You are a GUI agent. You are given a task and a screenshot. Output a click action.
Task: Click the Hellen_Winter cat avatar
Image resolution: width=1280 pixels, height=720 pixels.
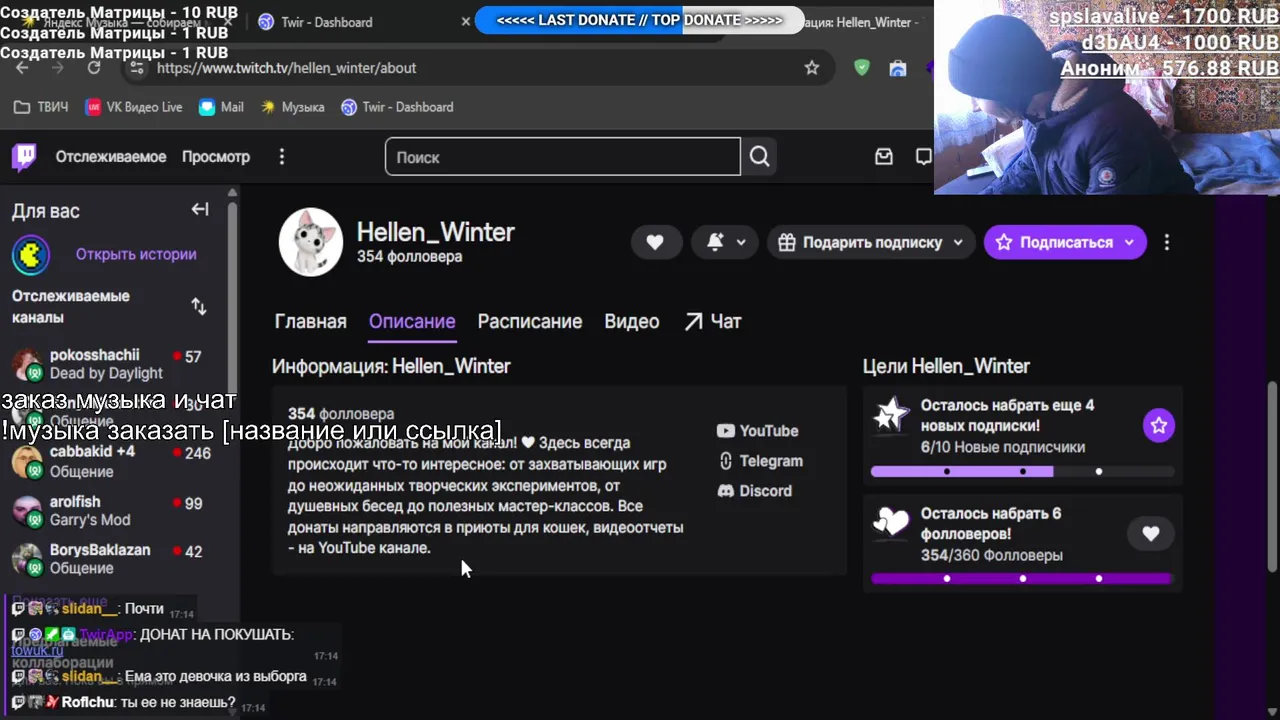pyautogui.click(x=311, y=242)
